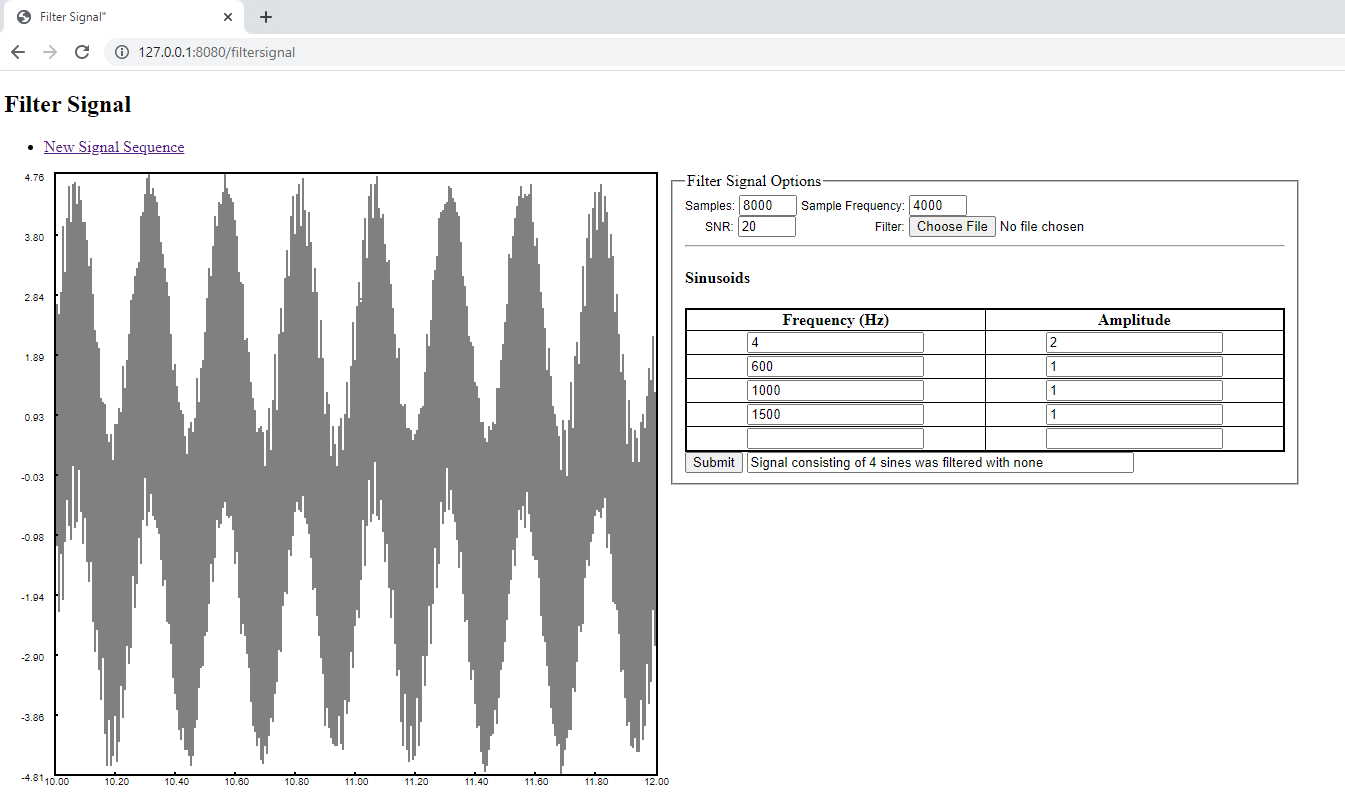Click the Filter Signal tab favicon
The image size is (1345, 804).
(22, 17)
